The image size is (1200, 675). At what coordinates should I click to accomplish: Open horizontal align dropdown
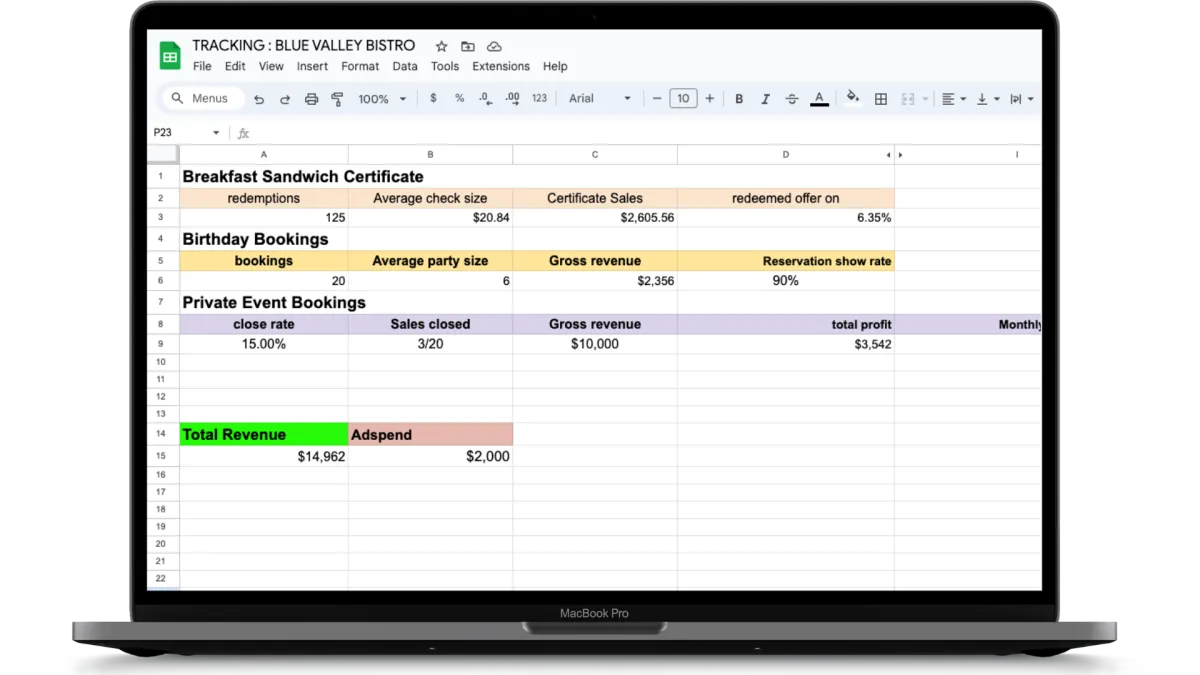pos(953,99)
